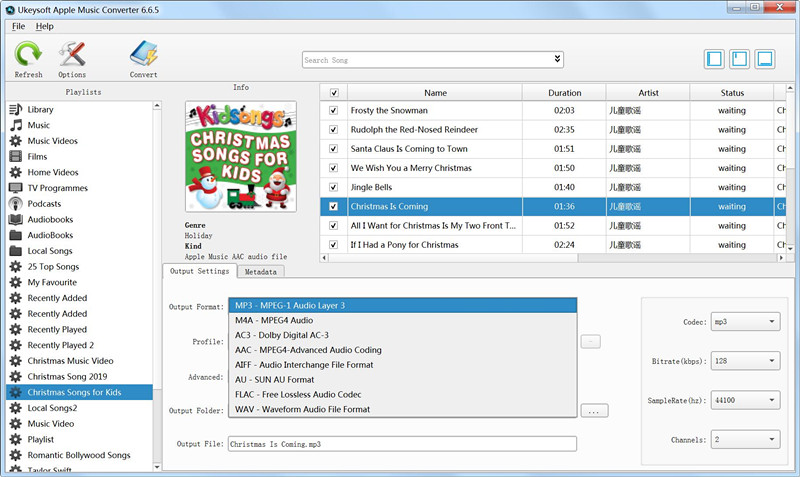Viewport: 800px width, 477px height.
Task: Click the small button beside Profile
Action: (591, 341)
